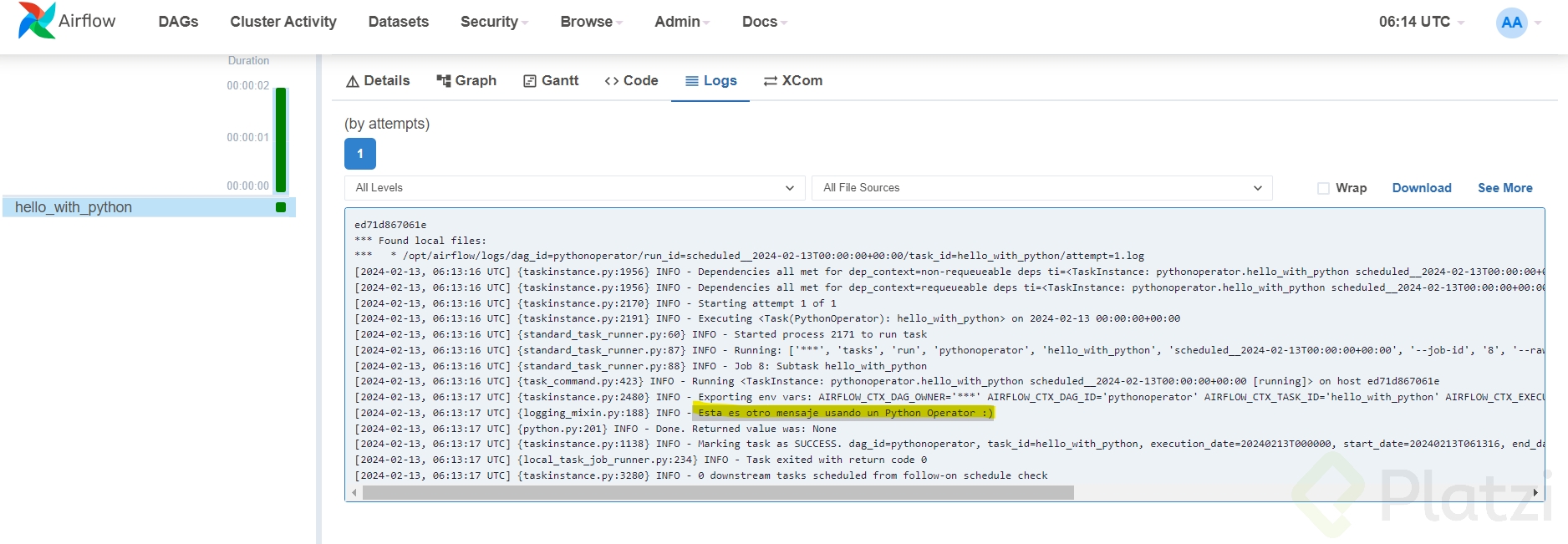Enable the Wrap checkbox
Image resolution: width=1568 pixels, height=544 pixels.
click(x=1323, y=188)
